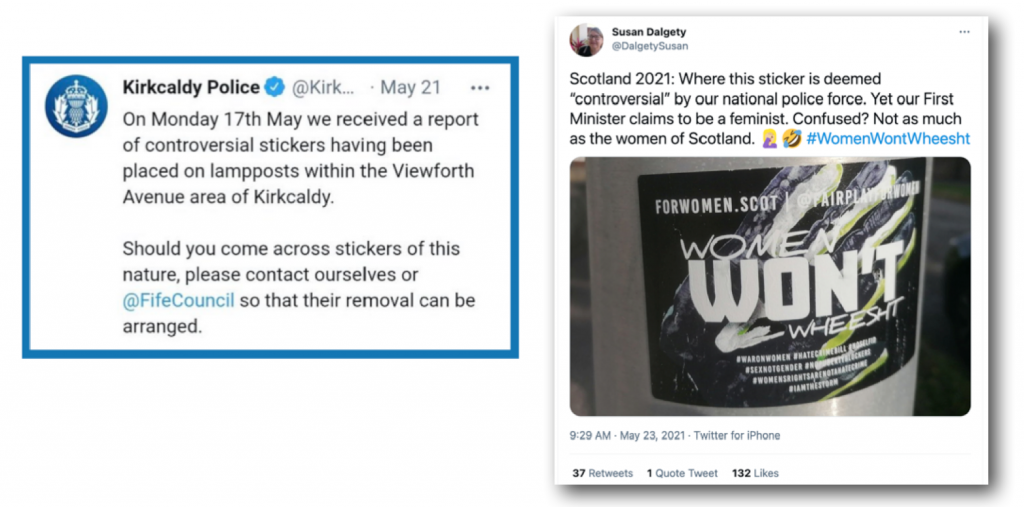The height and width of the screenshot is (507, 1024).
Task: Click the May 21 tweet date
Action: coord(410,88)
